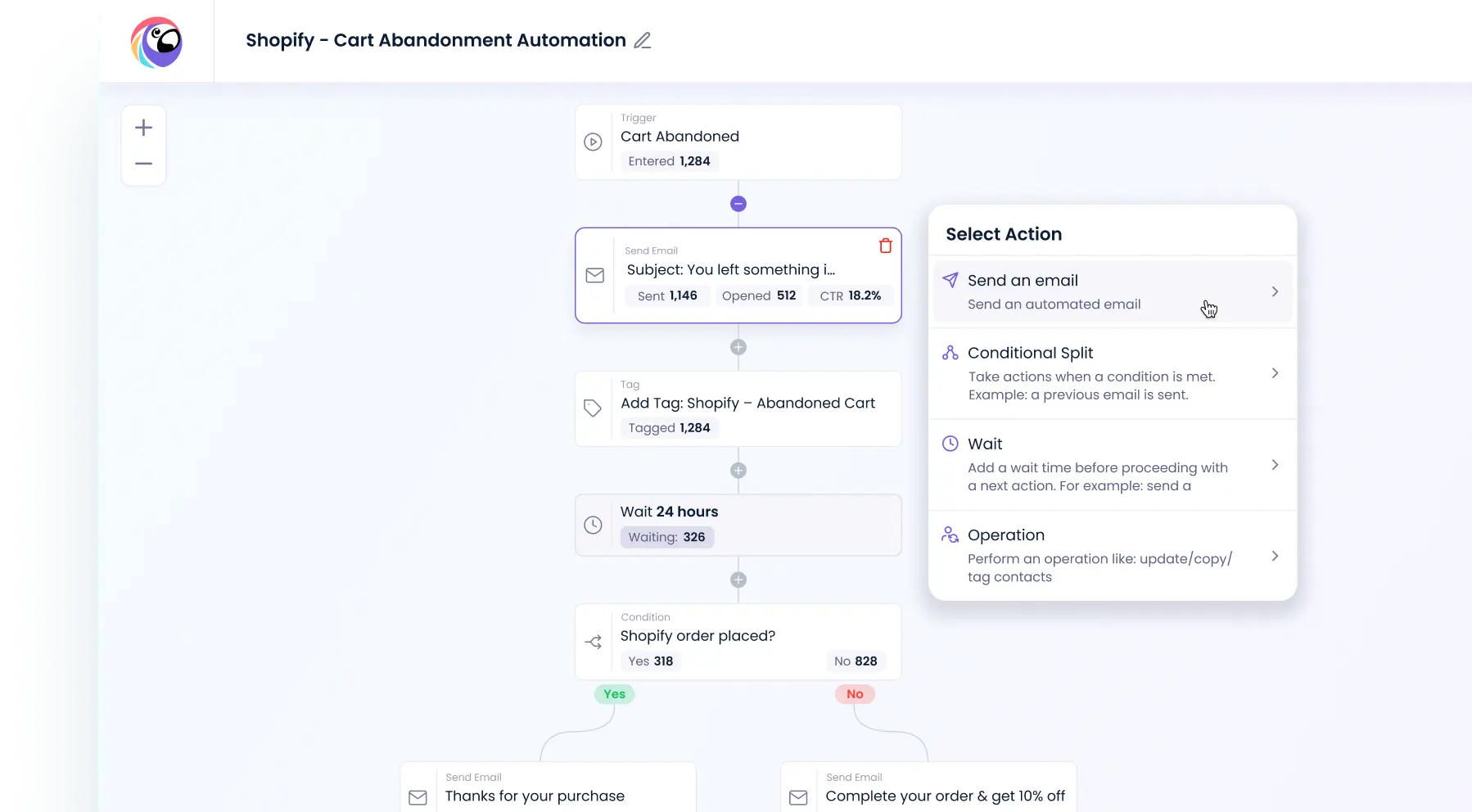Choose Send an email from Select Action
The width and height of the screenshot is (1472, 812).
[1113, 291]
